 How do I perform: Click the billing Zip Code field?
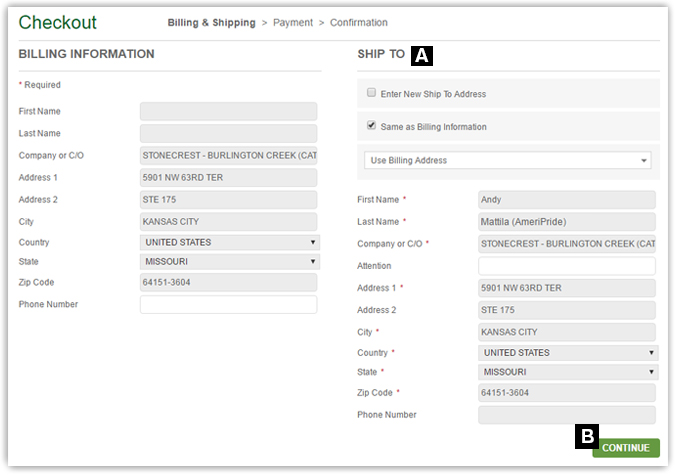pyautogui.click(x=228, y=283)
